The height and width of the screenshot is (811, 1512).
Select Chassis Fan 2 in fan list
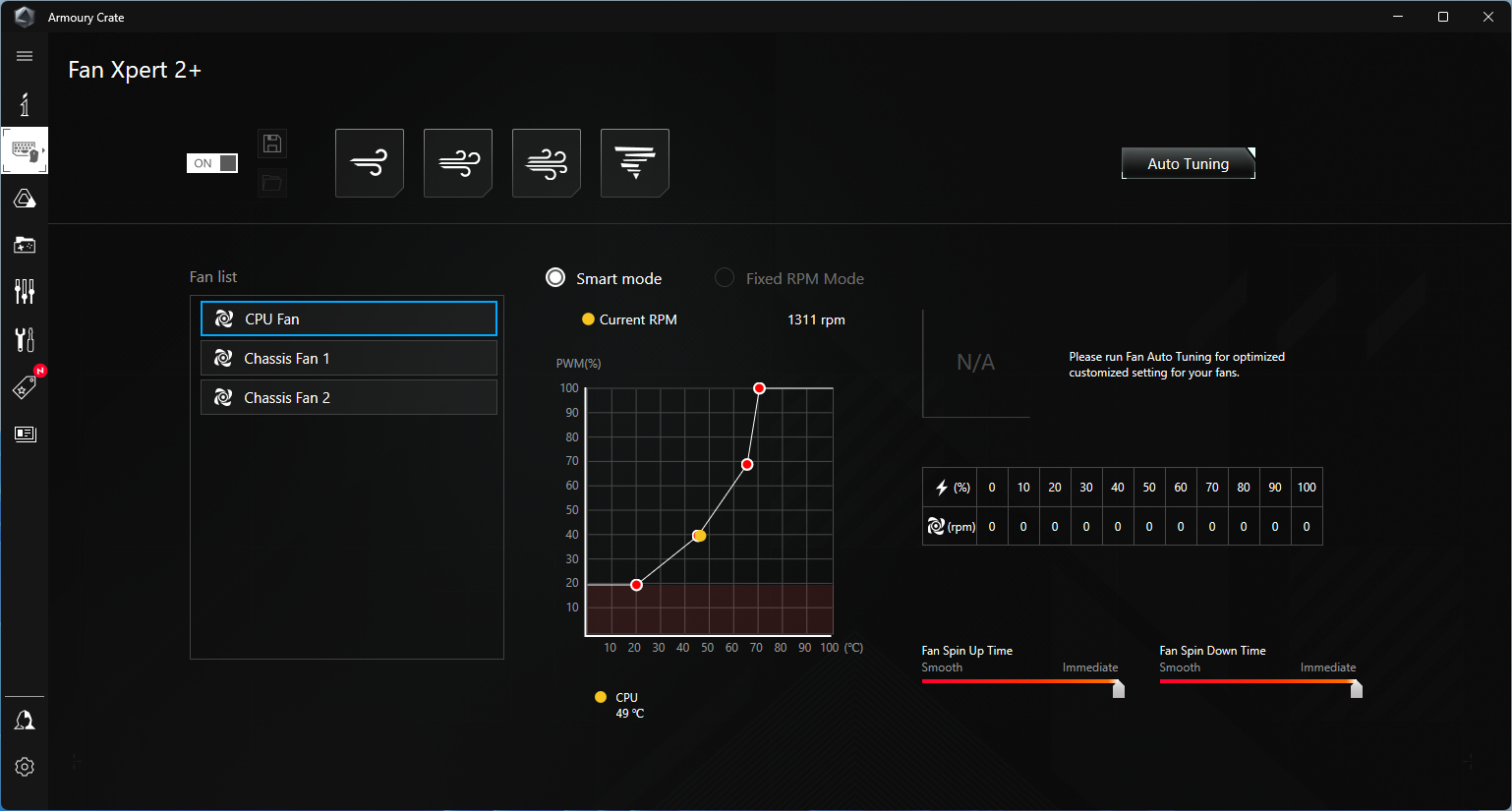[349, 397]
